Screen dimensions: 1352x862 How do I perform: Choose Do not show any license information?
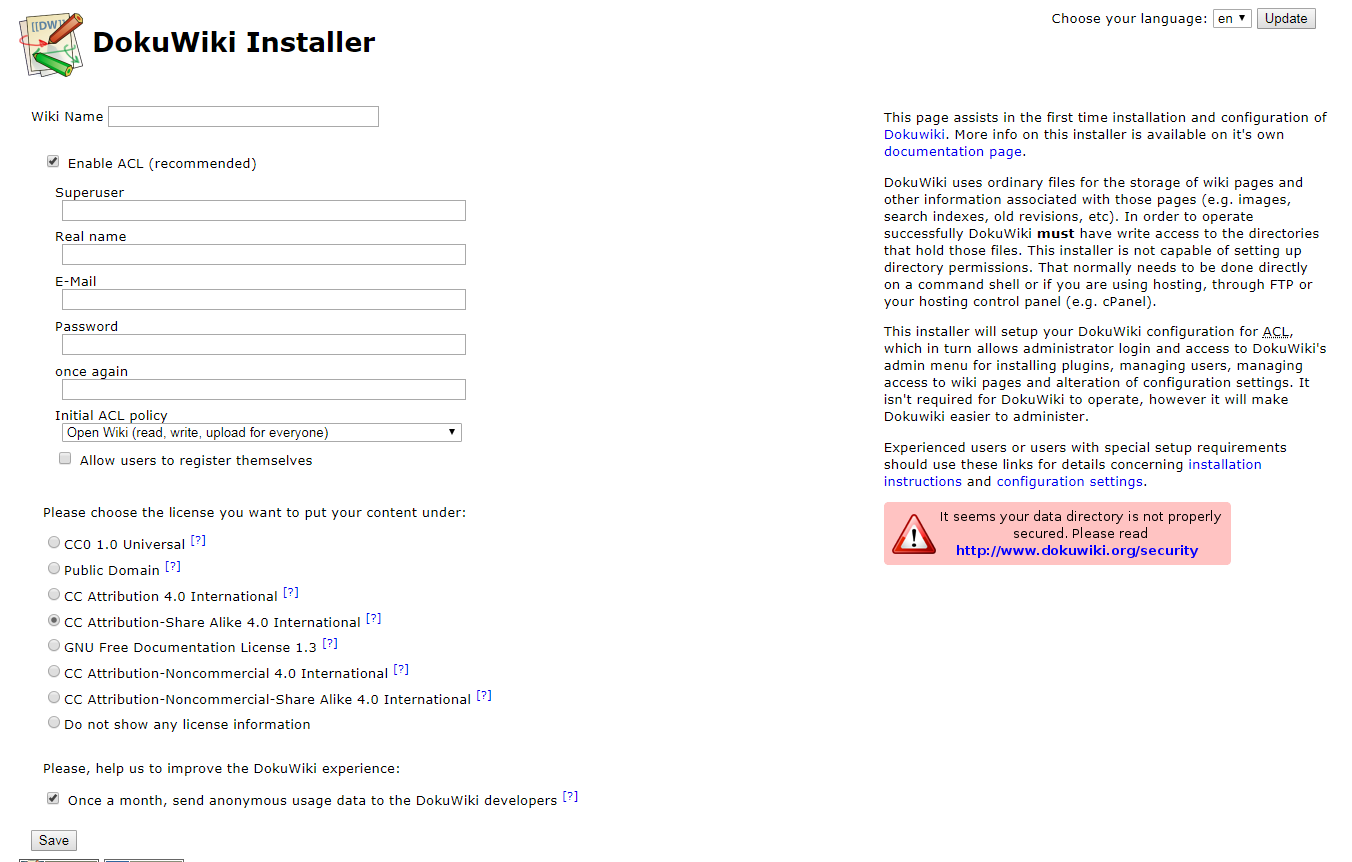tap(54, 723)
